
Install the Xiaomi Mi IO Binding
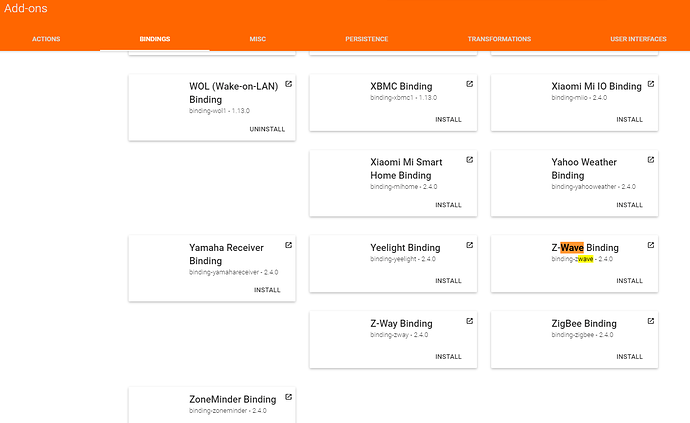click(x=629, y=119)
